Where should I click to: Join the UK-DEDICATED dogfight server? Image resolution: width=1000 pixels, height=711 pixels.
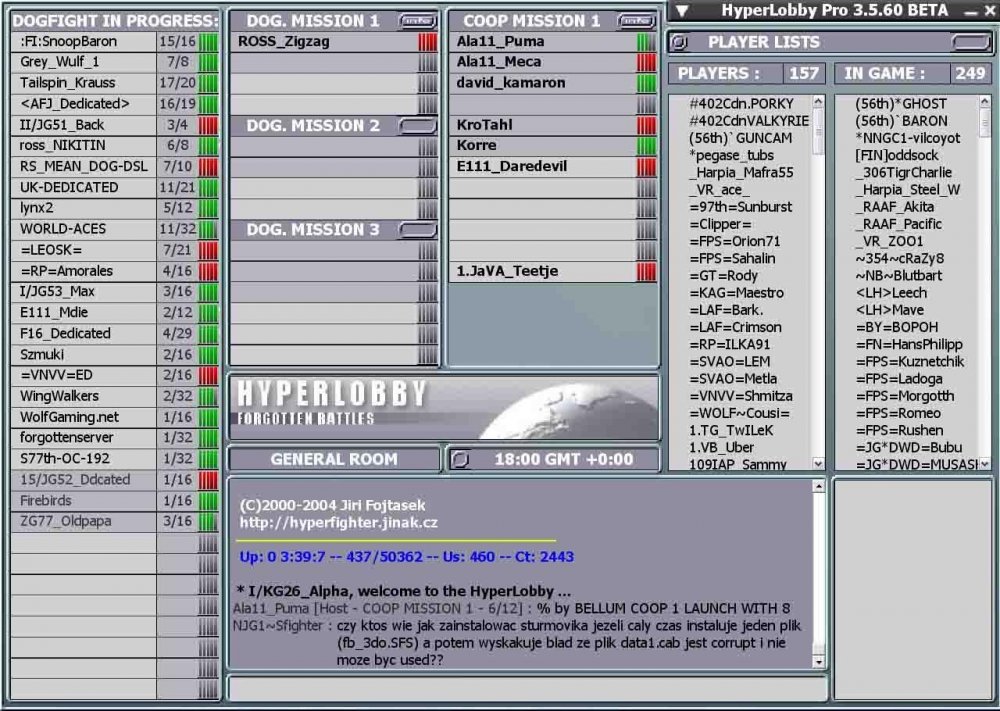(69, 187)
